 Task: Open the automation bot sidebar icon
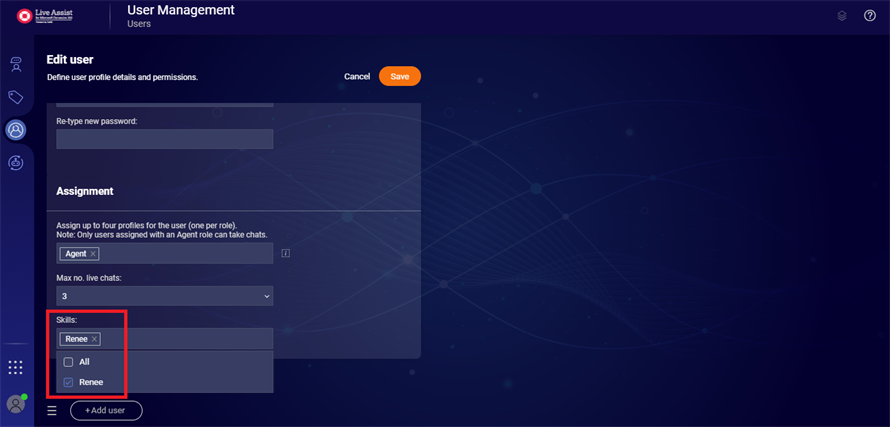coord(16,162)
